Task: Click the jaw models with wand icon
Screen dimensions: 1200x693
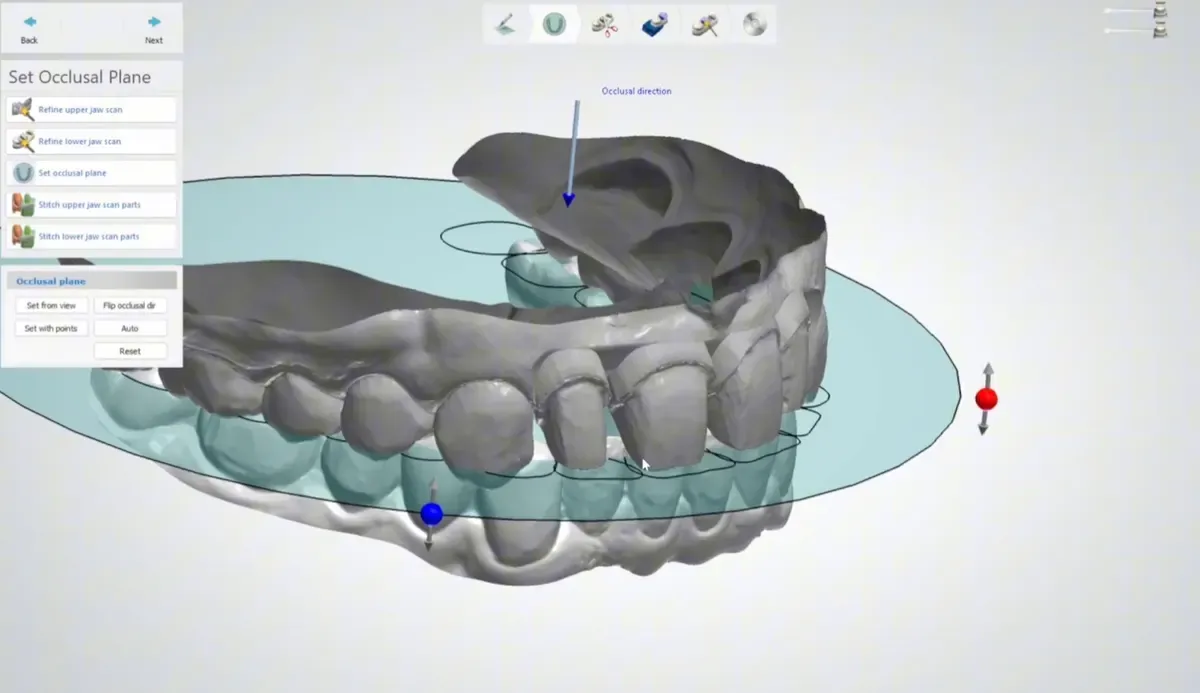Action: click(x=705, y=25)
